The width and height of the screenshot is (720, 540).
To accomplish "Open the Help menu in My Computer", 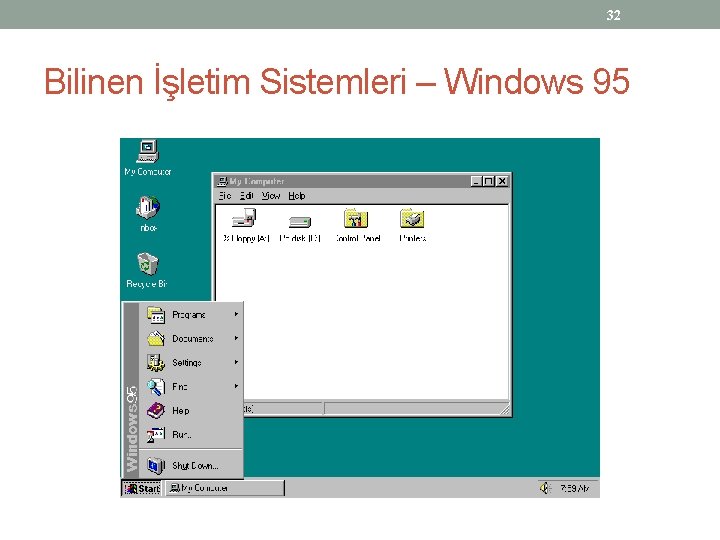I will [x=297, y=196].
